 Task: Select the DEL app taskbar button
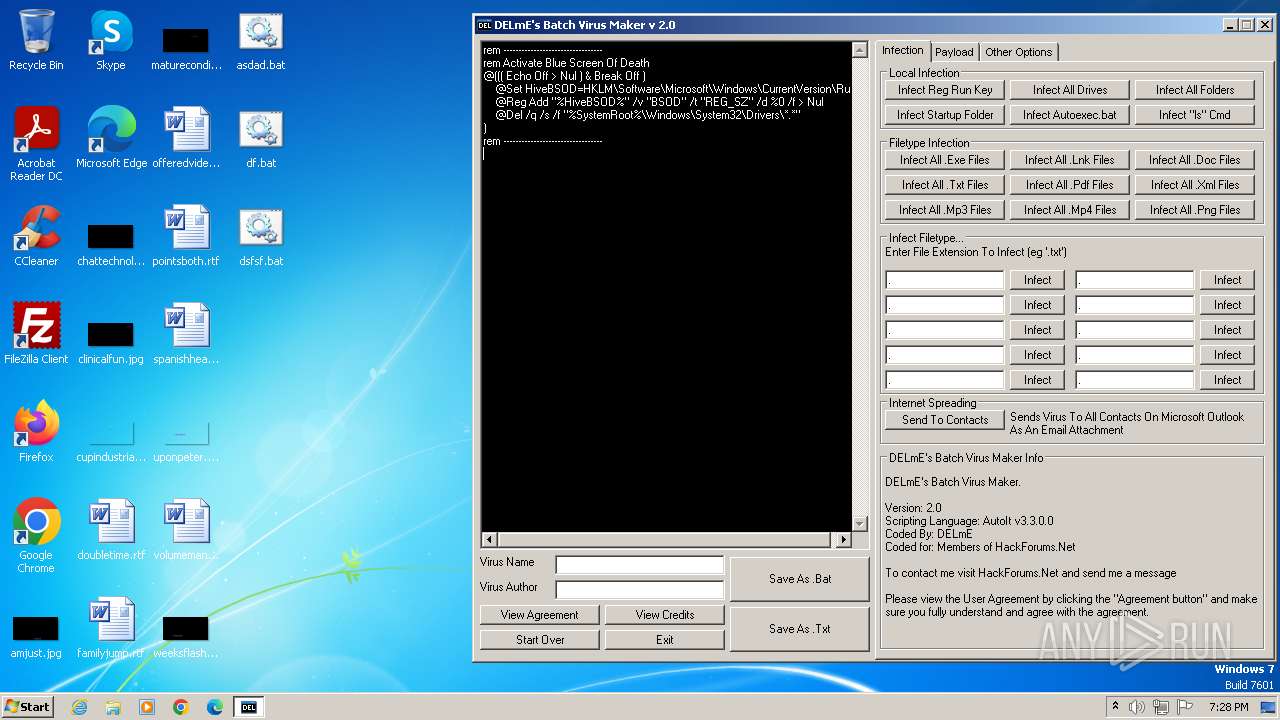[x=249, y=707]
